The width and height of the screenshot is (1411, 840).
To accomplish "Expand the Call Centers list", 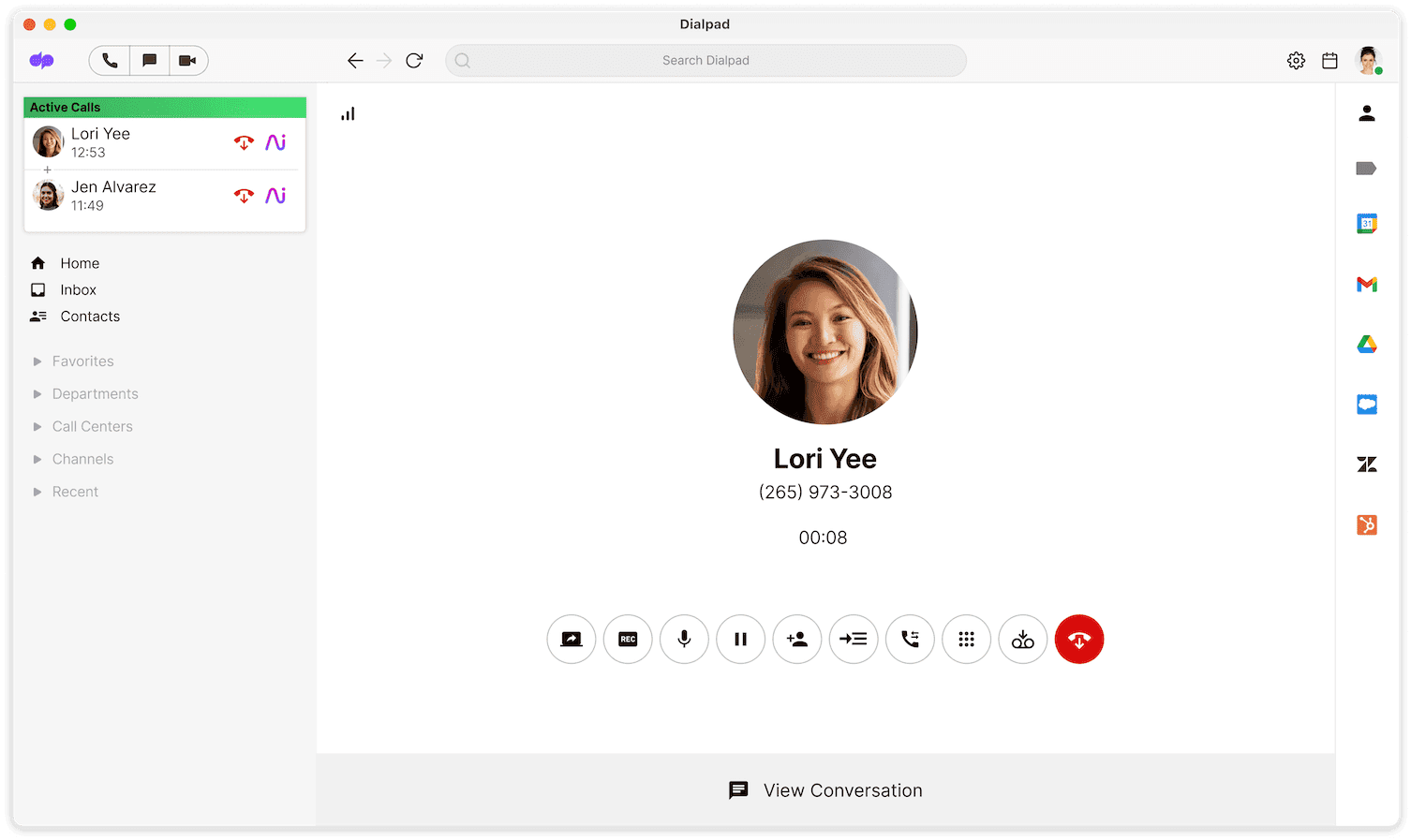I will point(92,426).
